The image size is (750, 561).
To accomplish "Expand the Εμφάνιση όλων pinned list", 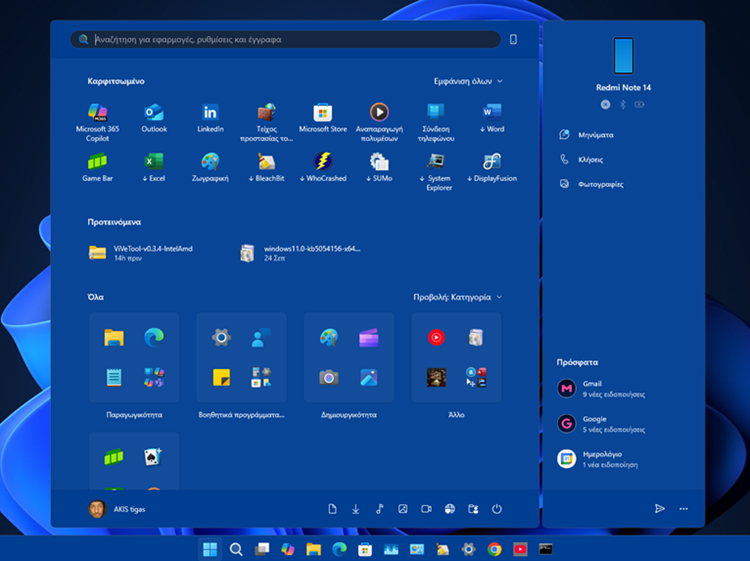I will (x=468, y=81).
